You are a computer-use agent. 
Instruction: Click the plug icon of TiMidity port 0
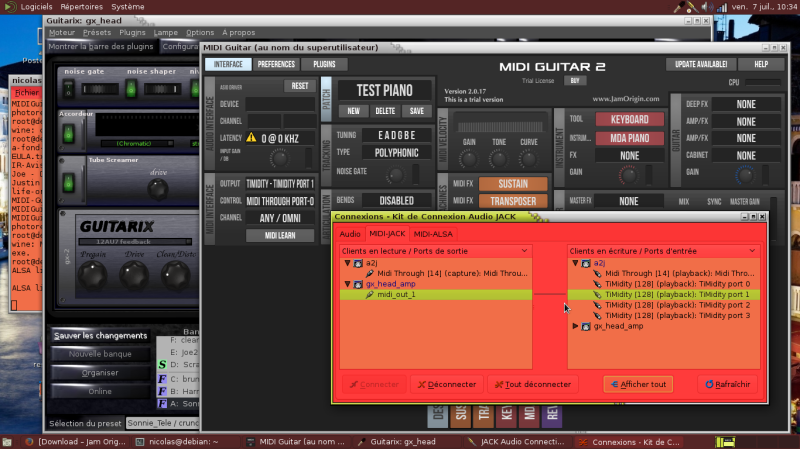597,284
